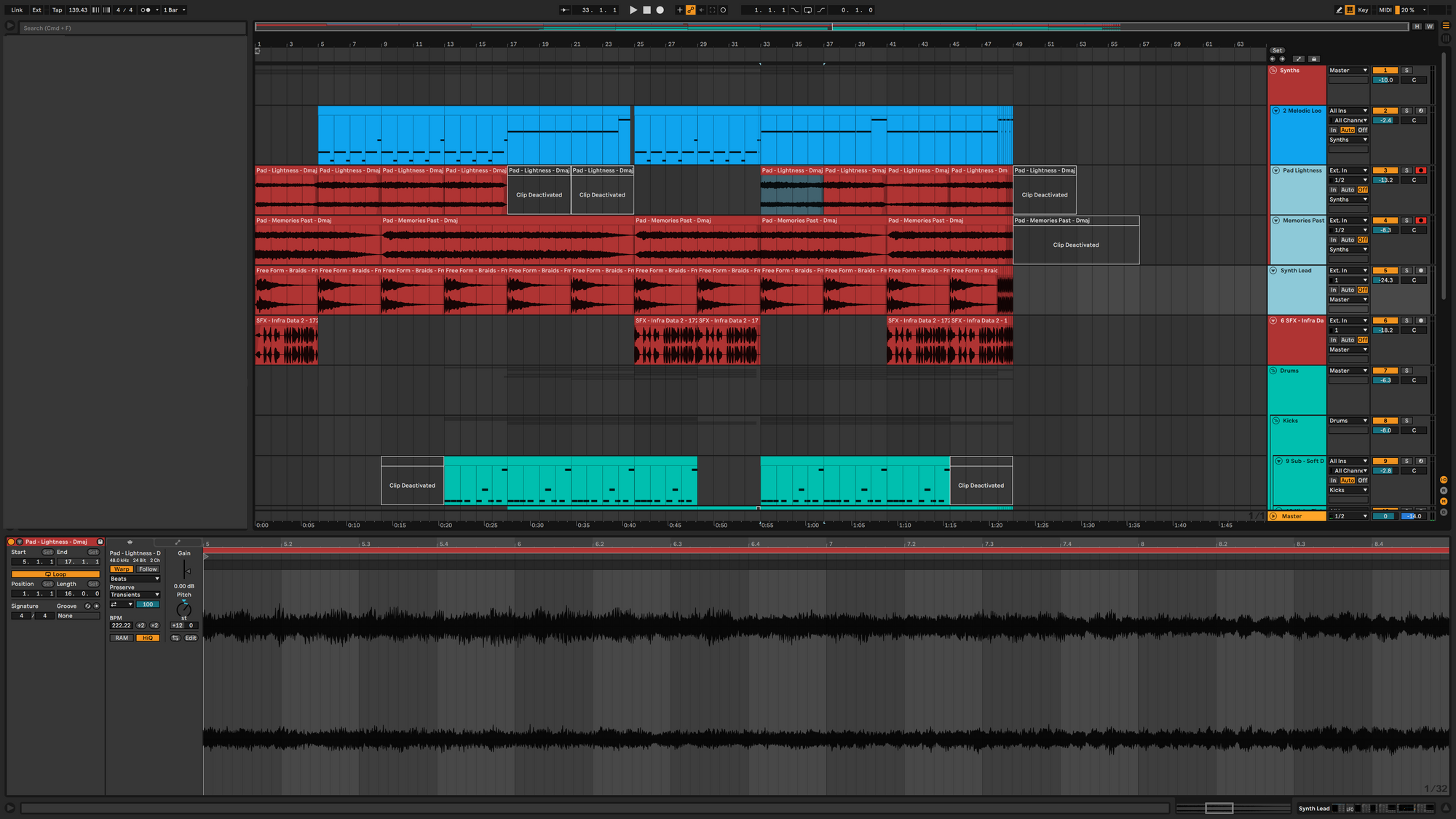The image size is (1456, 819).
Task: Click the Key map mode button
Action: pyautogui.click(x=1363, y=10)
